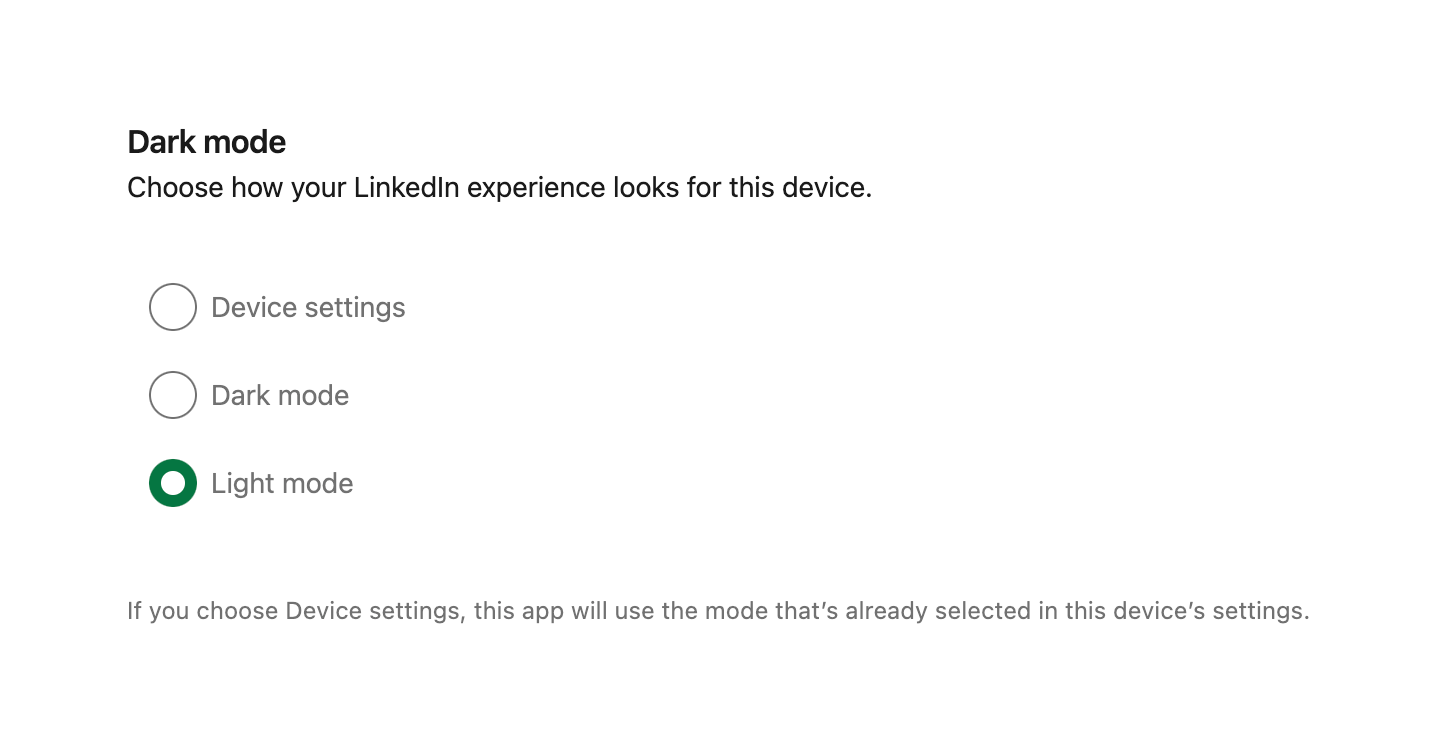Click the "Device settings" option label text
1437x752 pixels.
(308, 307)
